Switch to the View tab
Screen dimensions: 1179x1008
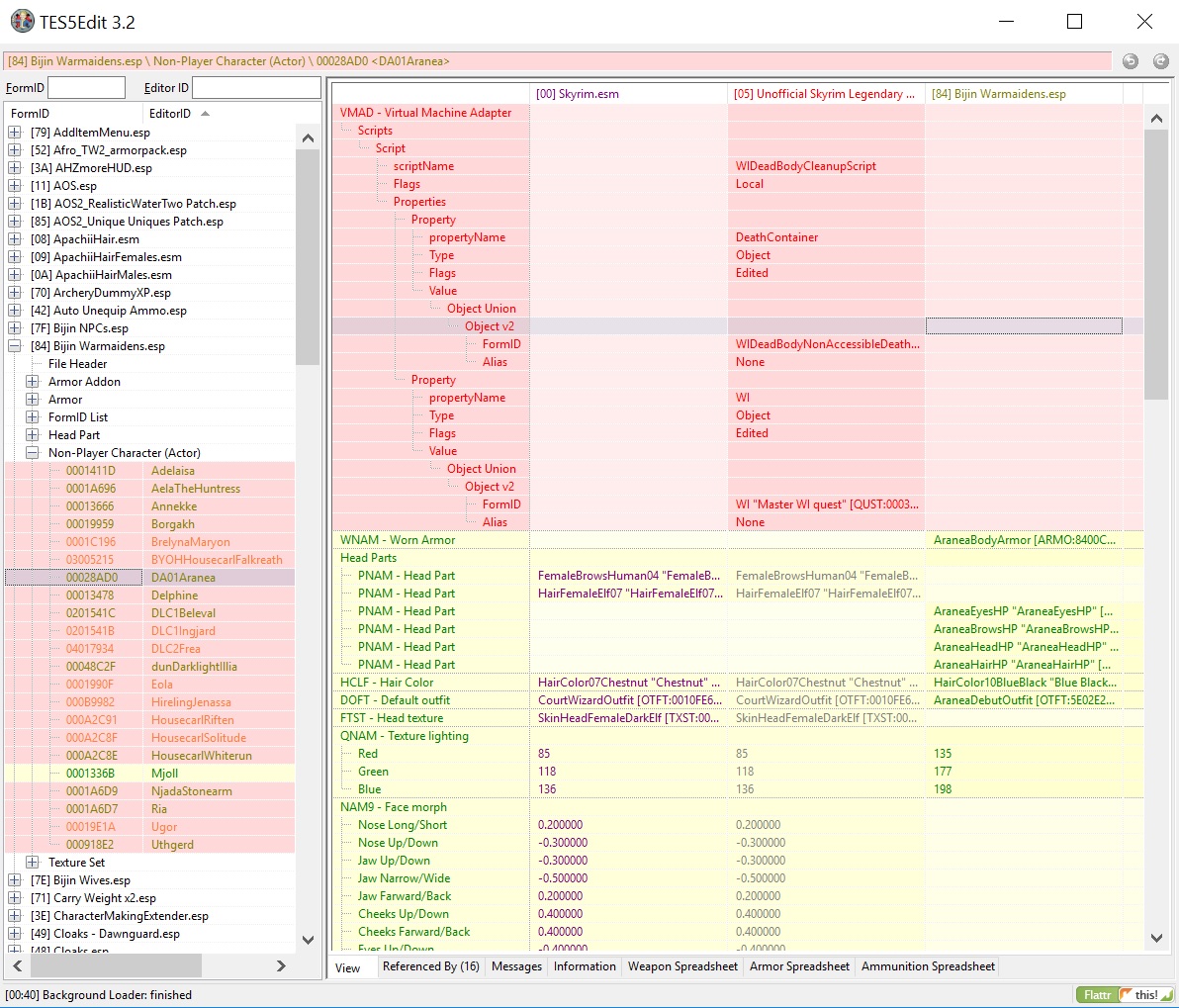[x=348, y=967]
